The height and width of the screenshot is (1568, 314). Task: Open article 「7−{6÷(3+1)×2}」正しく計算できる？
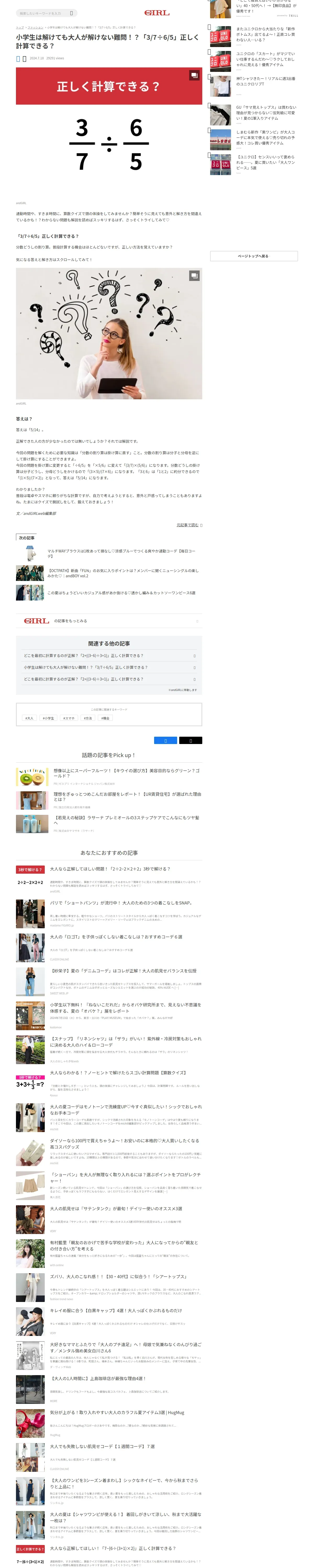click(113, 1548)
